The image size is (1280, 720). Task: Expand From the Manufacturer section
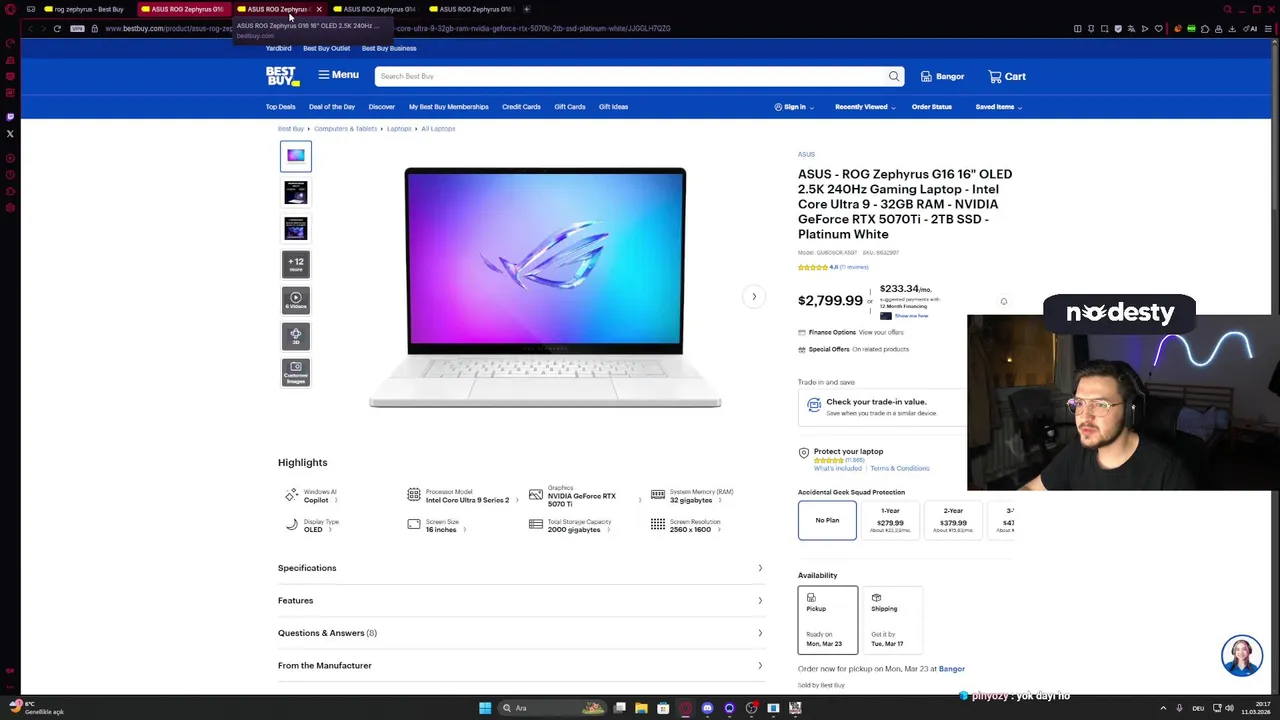521,666
